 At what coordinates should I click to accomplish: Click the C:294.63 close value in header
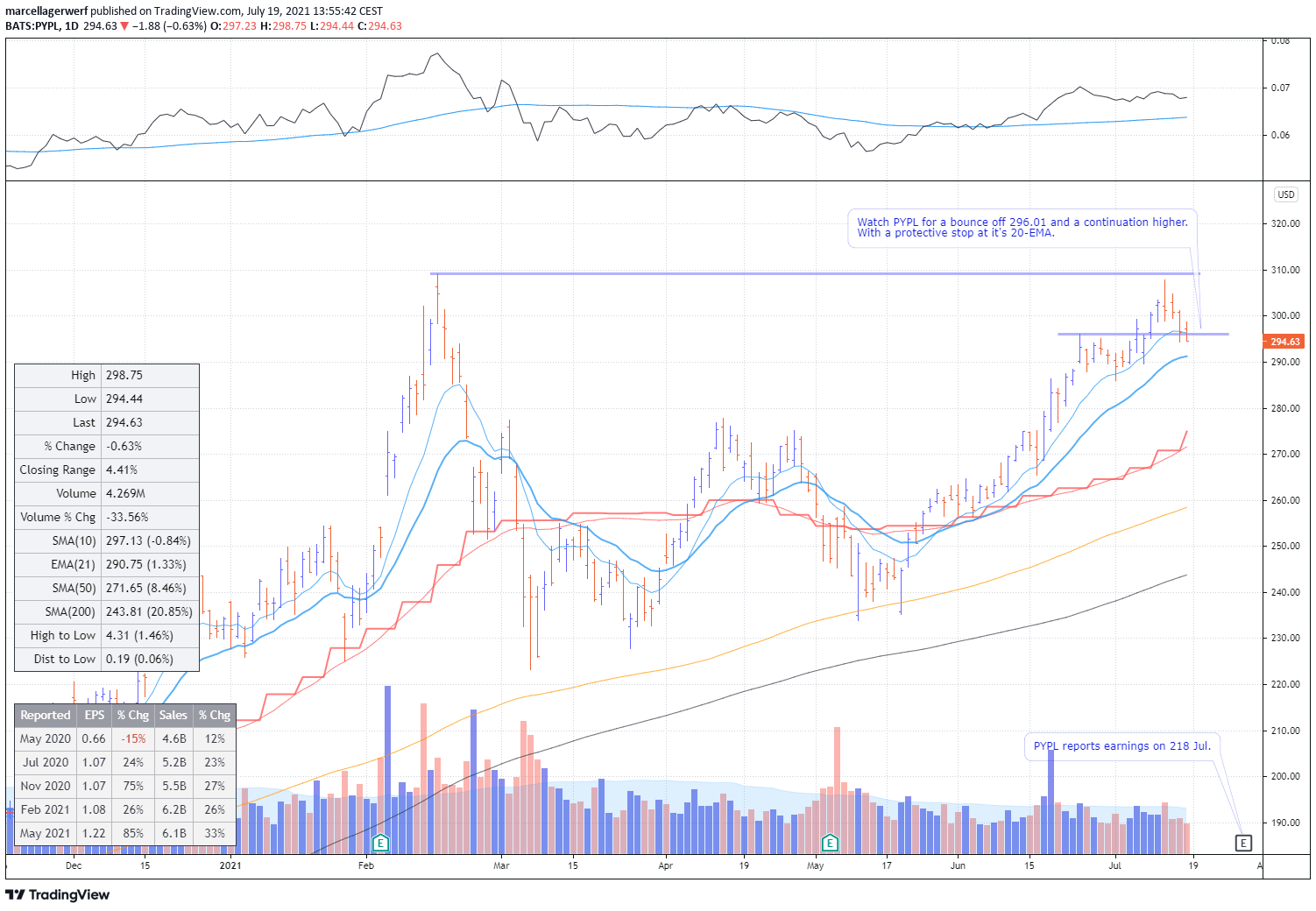[x=380, y=26]
